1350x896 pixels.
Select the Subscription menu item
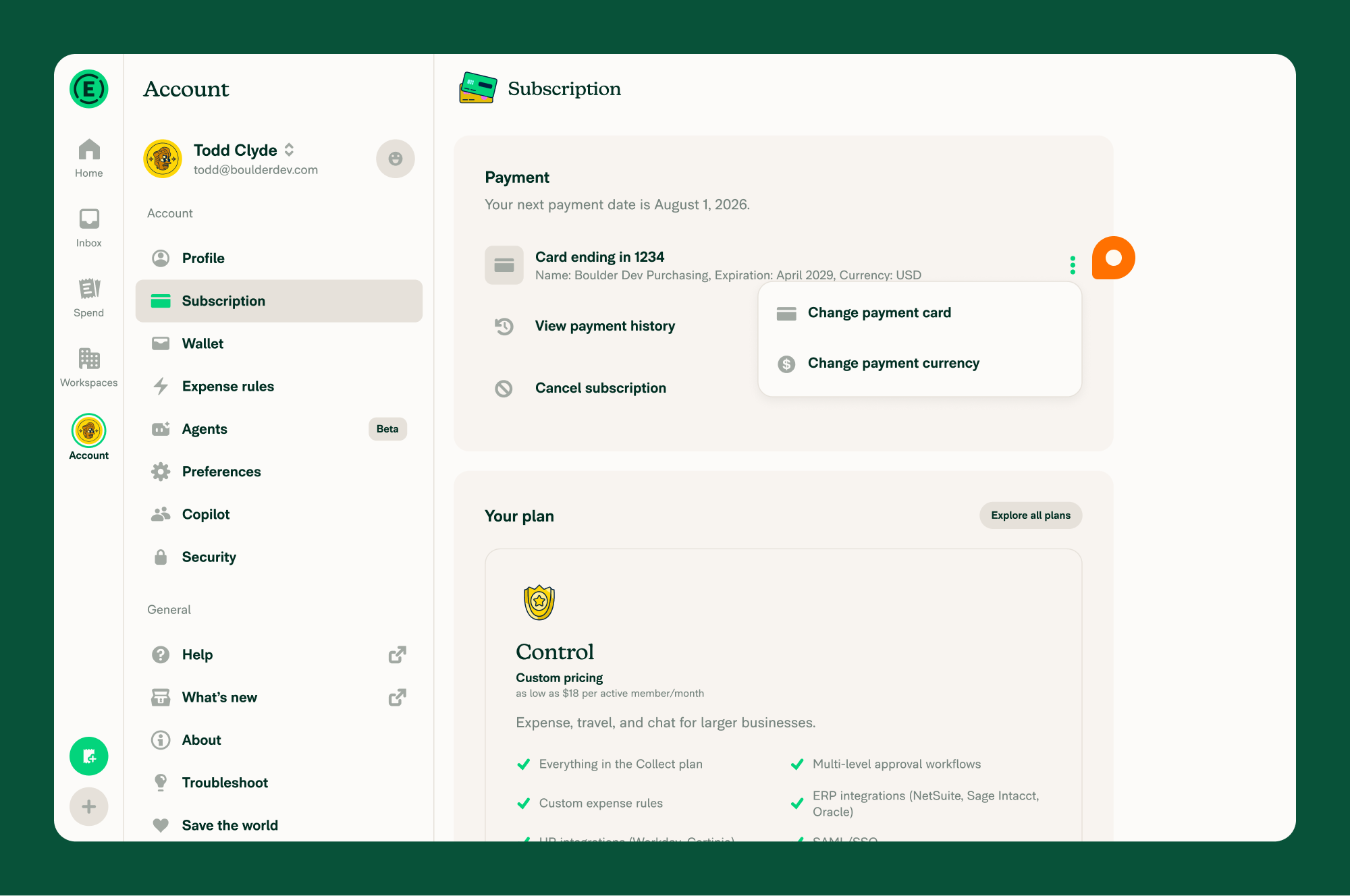click(x=279, y=301)
